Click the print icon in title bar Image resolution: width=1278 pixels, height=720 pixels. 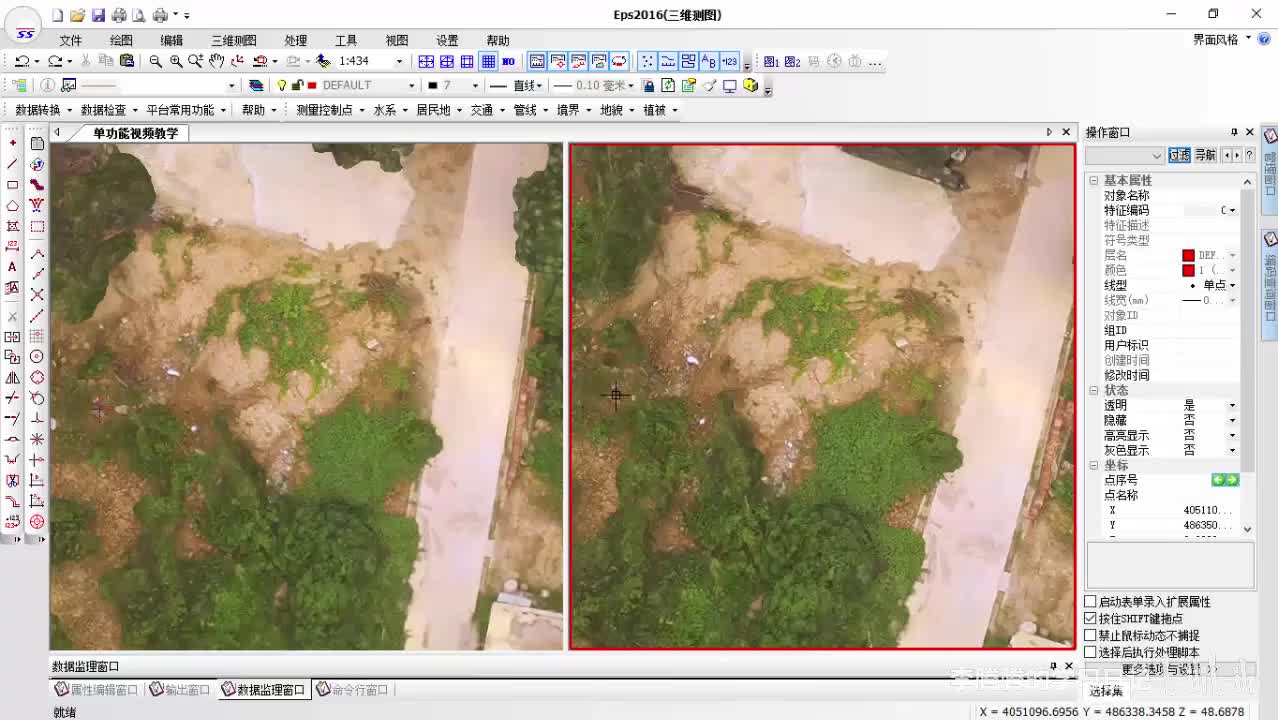(x=119, y=15)
